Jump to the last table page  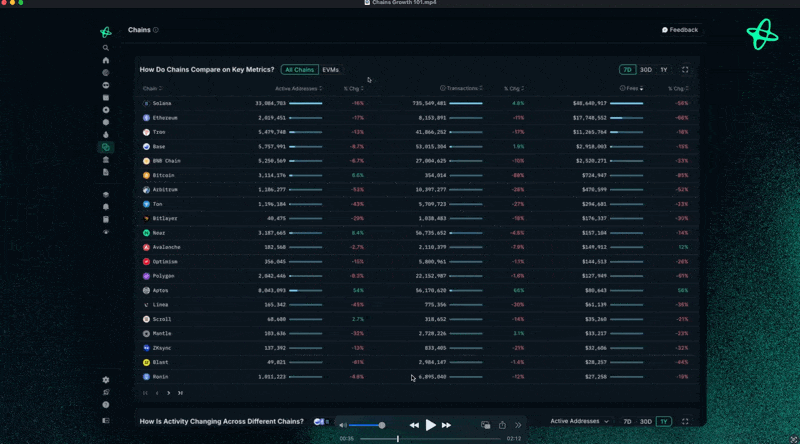(180, 393)
